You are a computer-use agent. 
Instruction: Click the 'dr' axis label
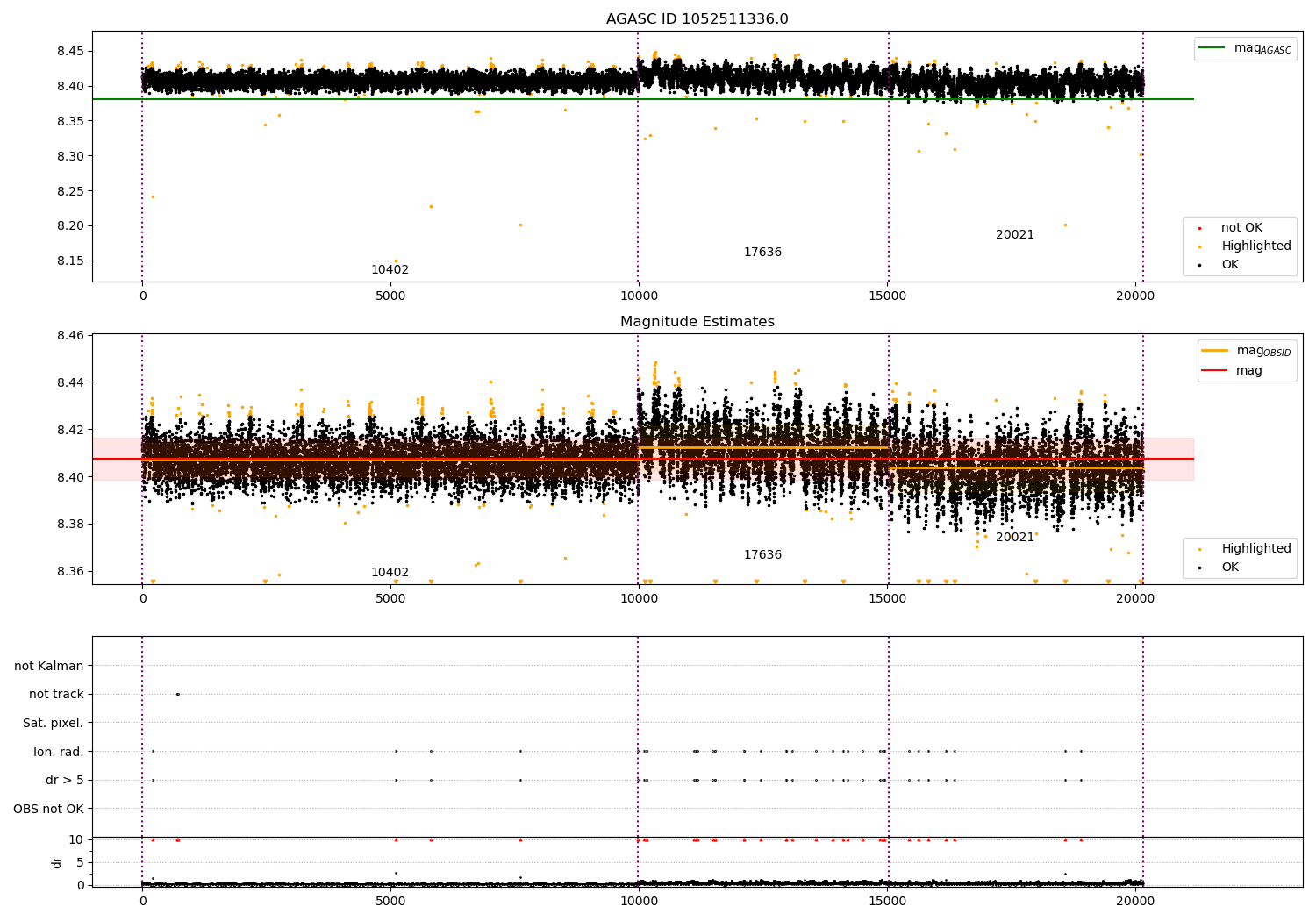[x=57, y=862]
